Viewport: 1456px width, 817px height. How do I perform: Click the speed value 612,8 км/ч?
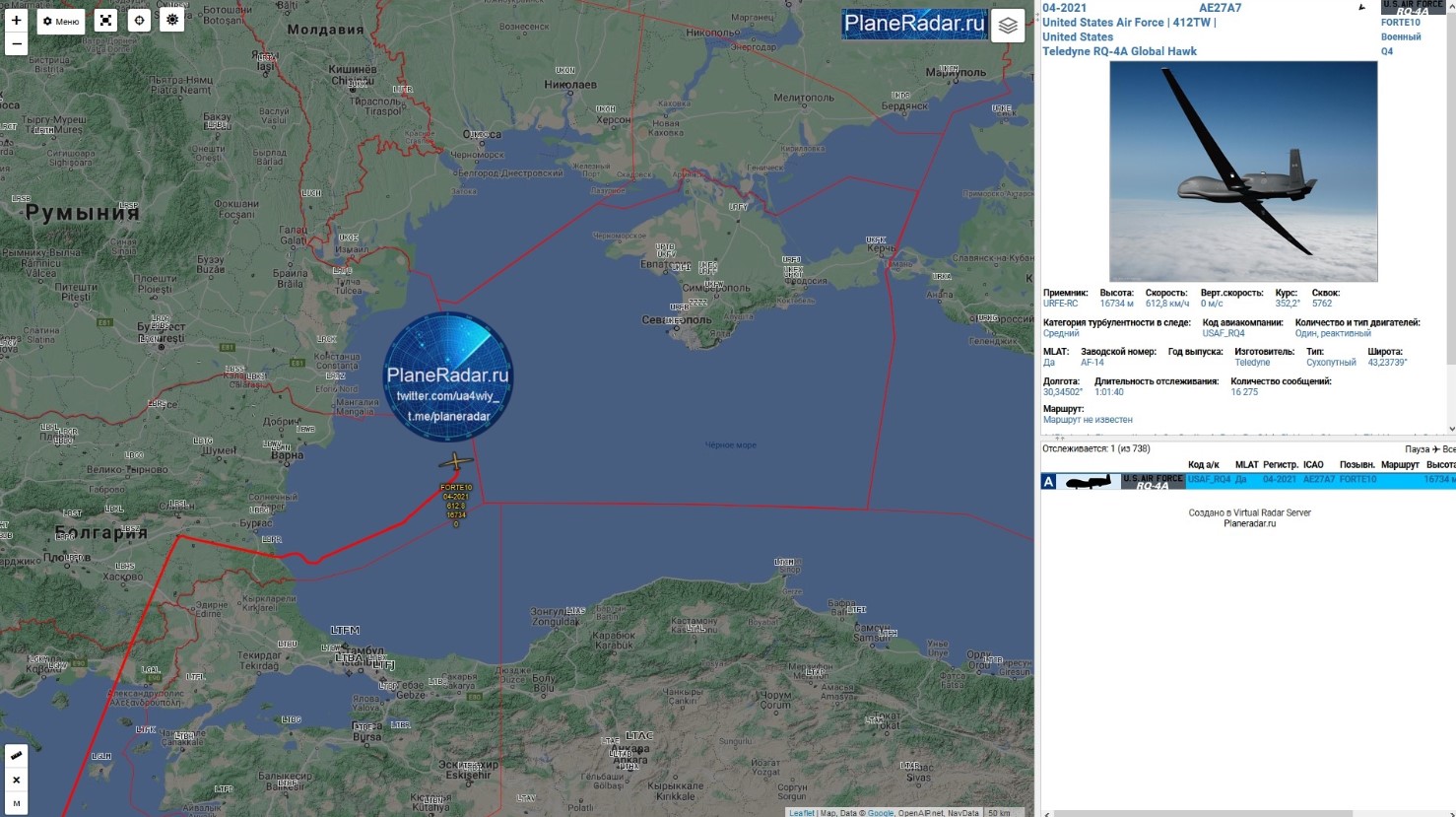pos(1166,304)
